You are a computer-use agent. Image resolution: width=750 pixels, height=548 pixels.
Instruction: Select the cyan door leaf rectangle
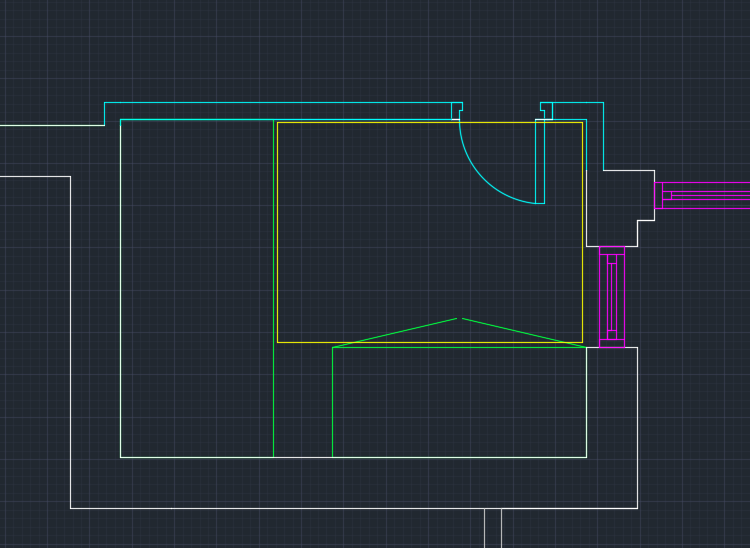pyautogui.click(x=540, y=160)
